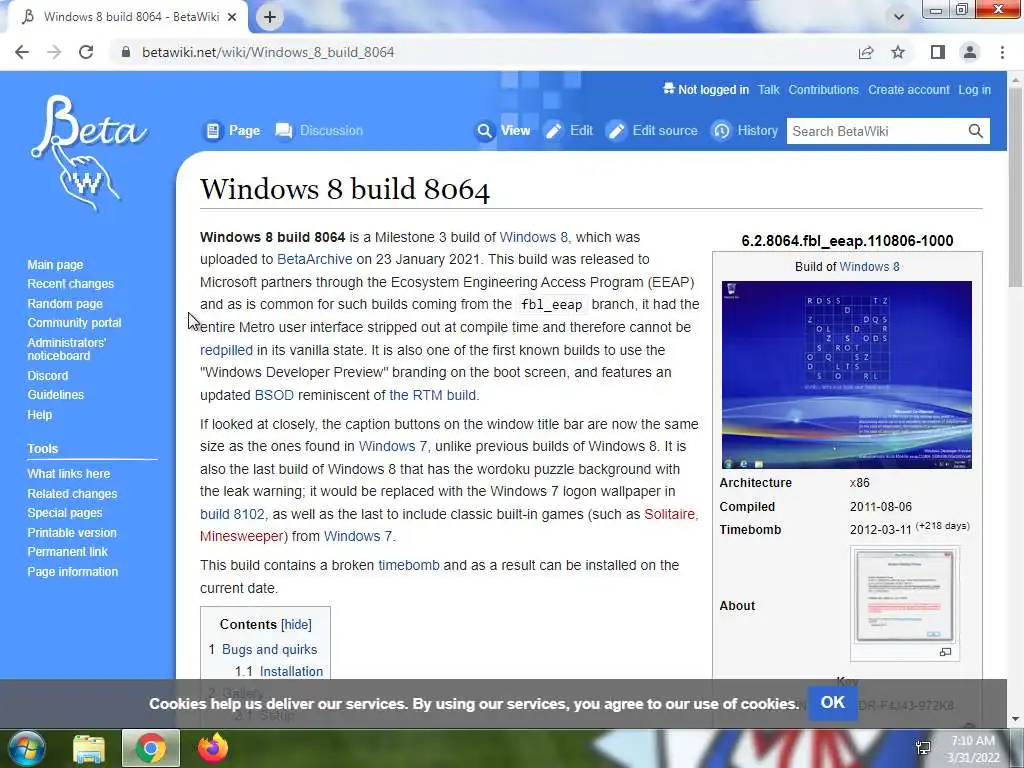Follow the BSOD link
1024x768 pixels.
[x=274, y=395]
